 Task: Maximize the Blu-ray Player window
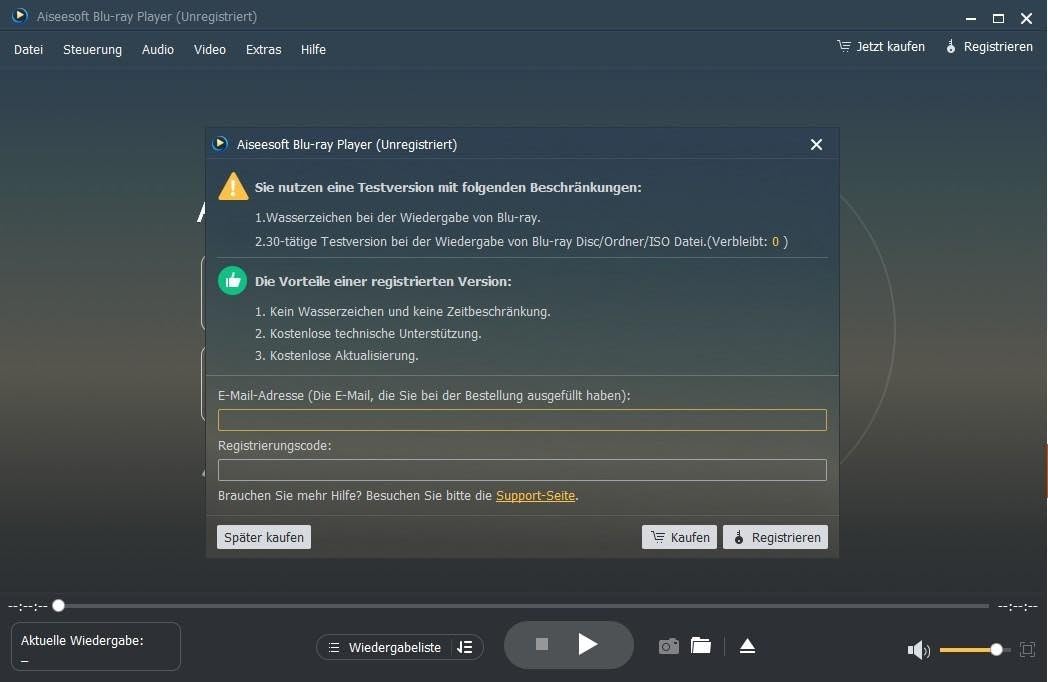point(998,19)
